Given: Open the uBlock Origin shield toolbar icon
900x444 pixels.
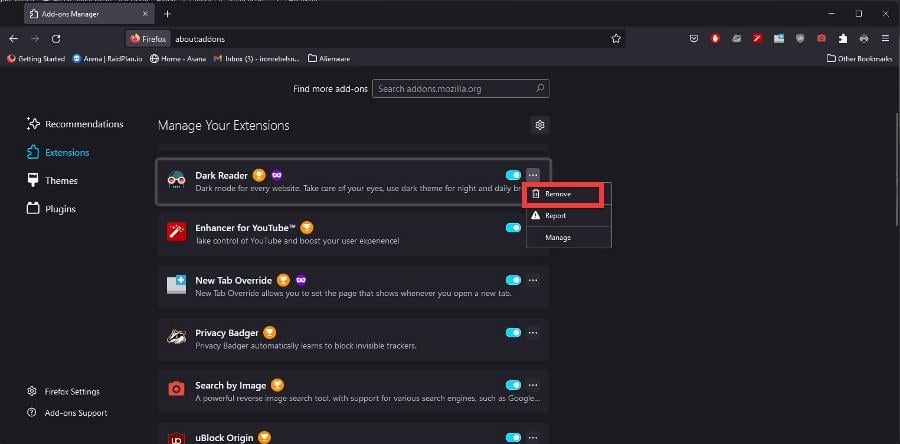Looking at the screenshot, I should pyautogui.click(x=800, y=39).
